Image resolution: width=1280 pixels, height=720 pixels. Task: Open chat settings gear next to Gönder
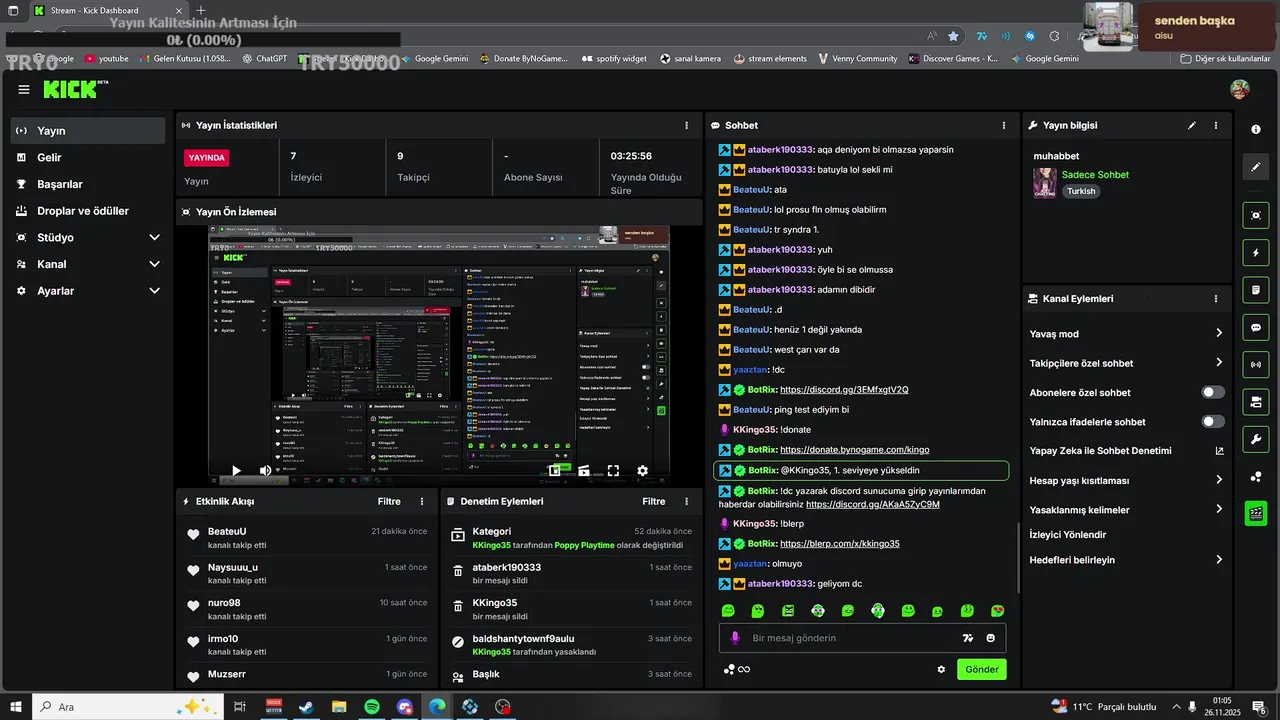tap(941, 669)
